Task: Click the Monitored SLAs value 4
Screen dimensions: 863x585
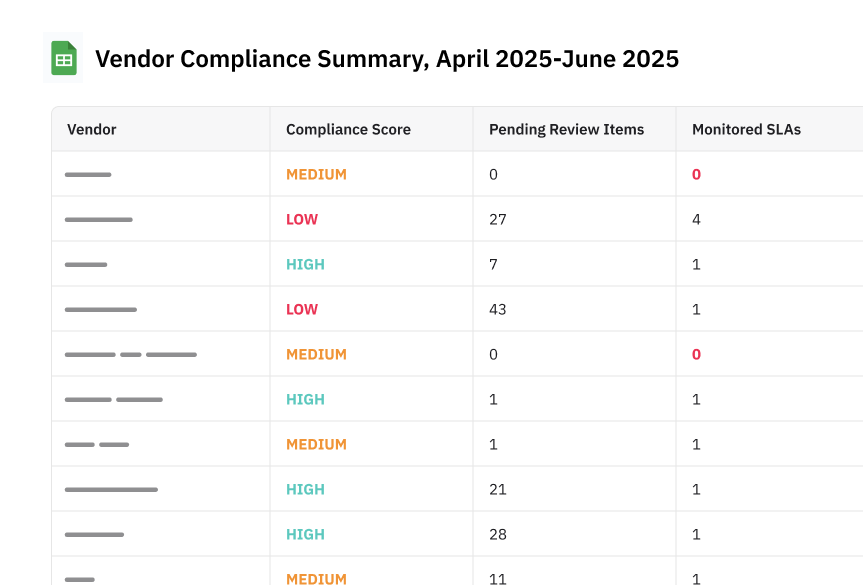Action: tap(696, 220)
